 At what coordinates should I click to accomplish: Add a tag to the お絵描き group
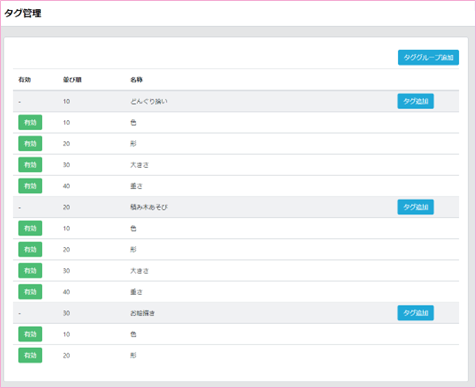416,313
